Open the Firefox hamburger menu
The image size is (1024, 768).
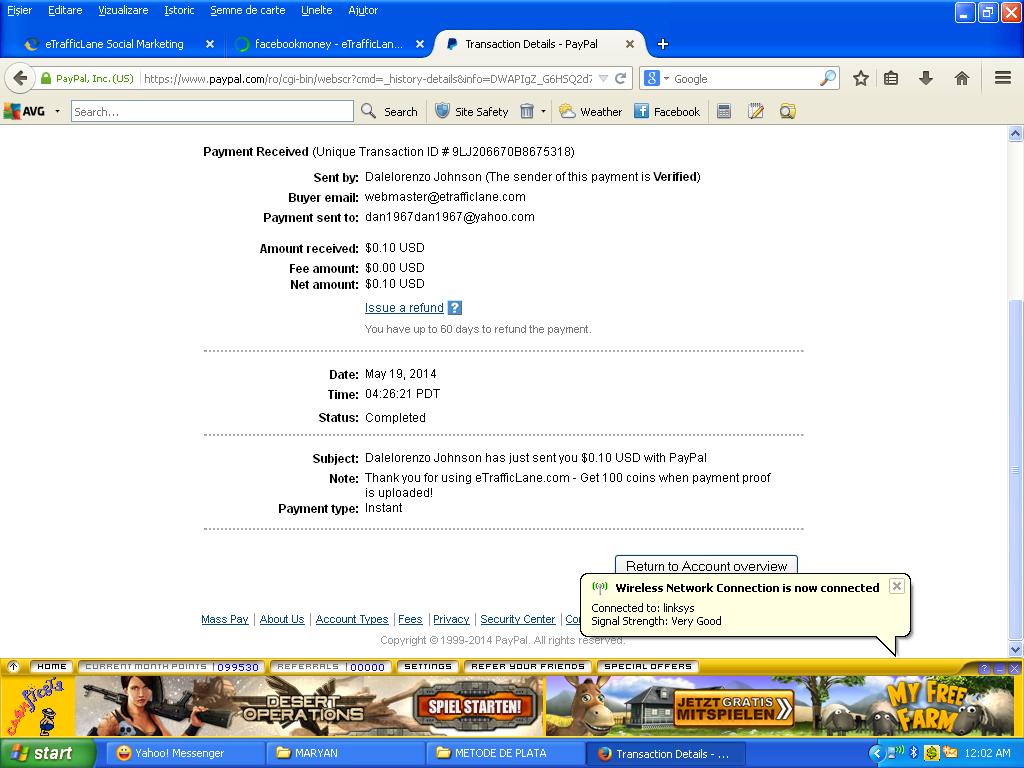pyautogui.click(x=1003, y=78)
